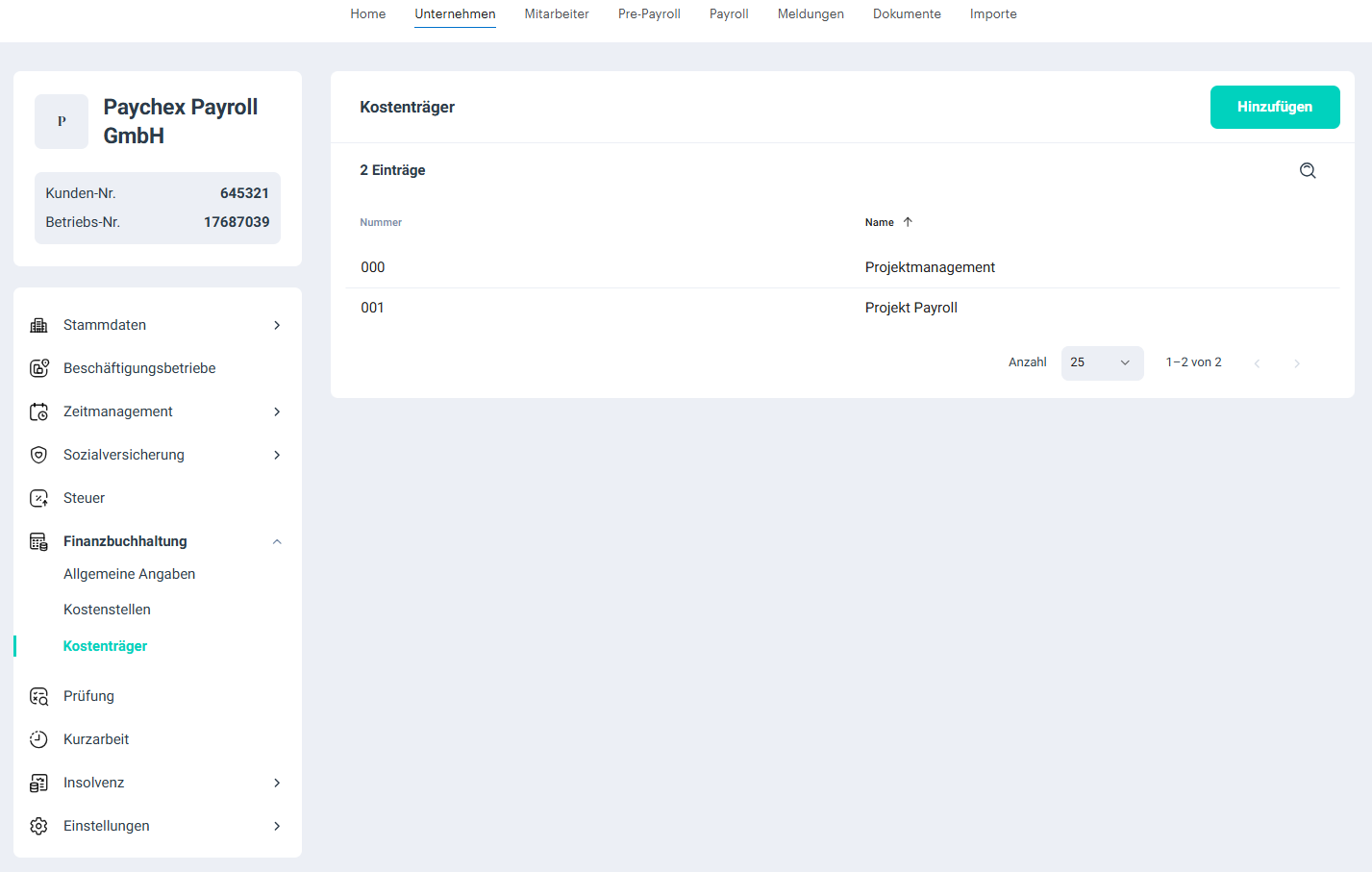Click the search magnifier icon in Kostenträger
The image size is (1372, 872).
1308,170
